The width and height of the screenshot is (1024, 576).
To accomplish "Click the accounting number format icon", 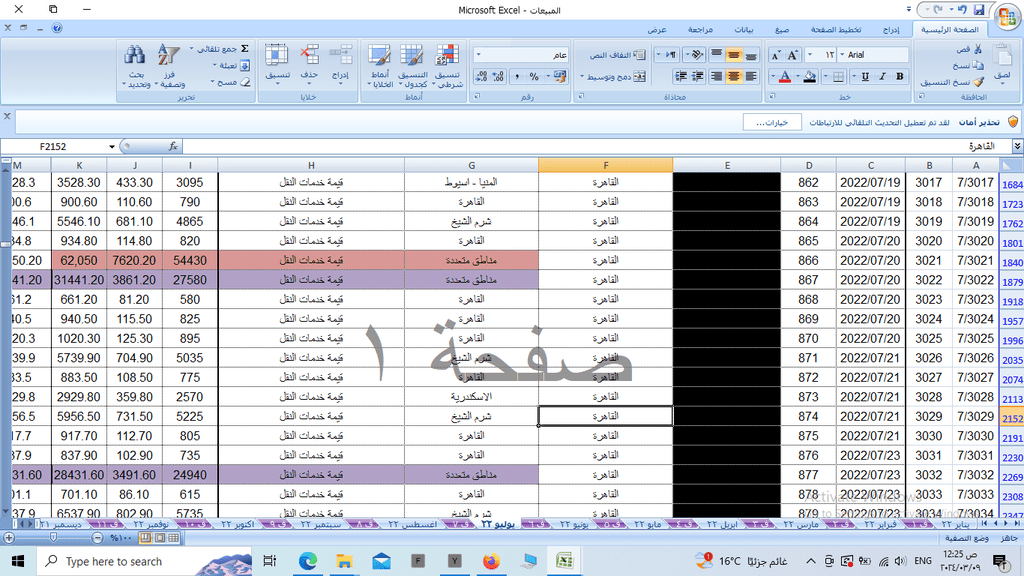I will click(x=560, y=76).
